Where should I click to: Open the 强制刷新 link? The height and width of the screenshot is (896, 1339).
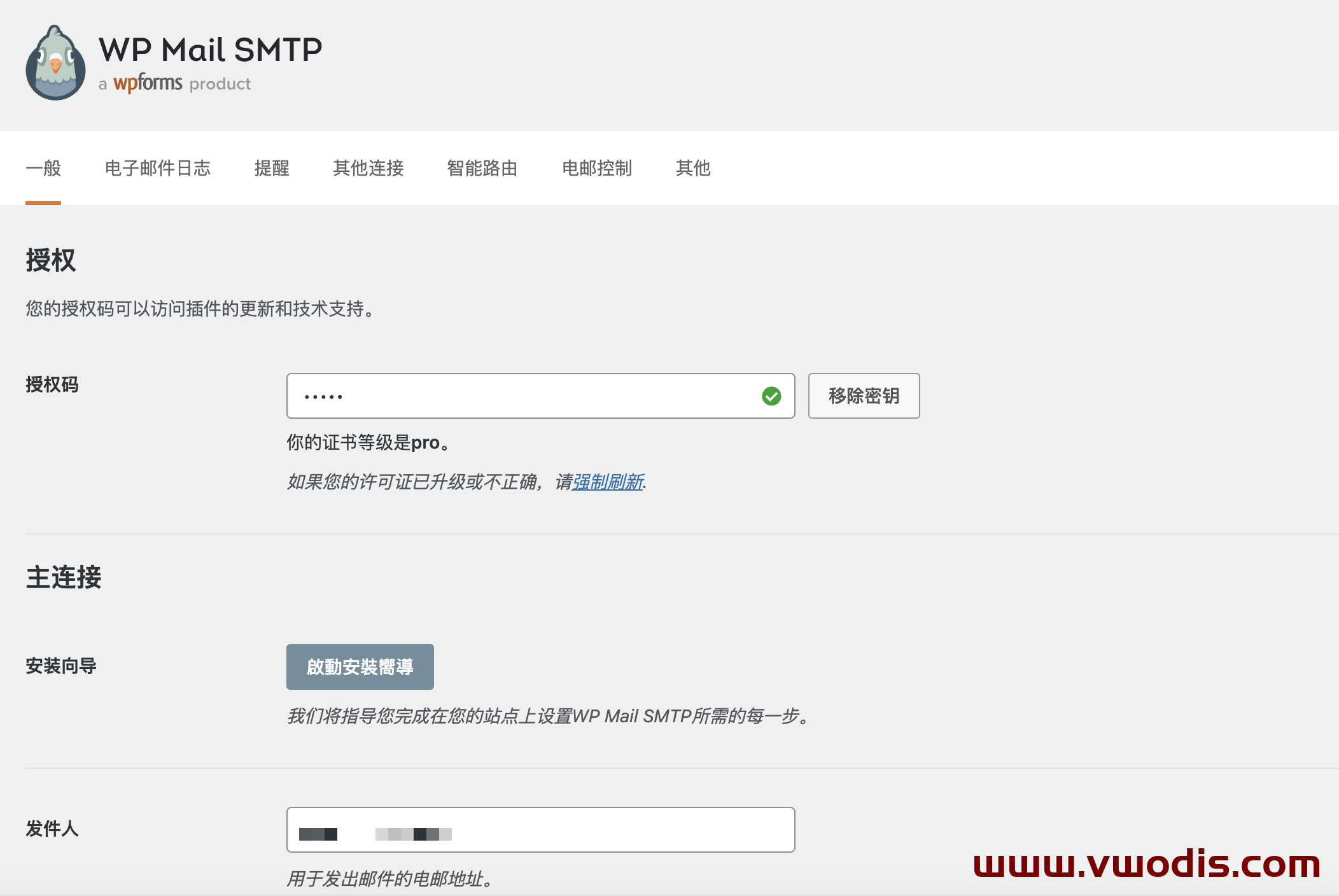[x=607, y=483]
